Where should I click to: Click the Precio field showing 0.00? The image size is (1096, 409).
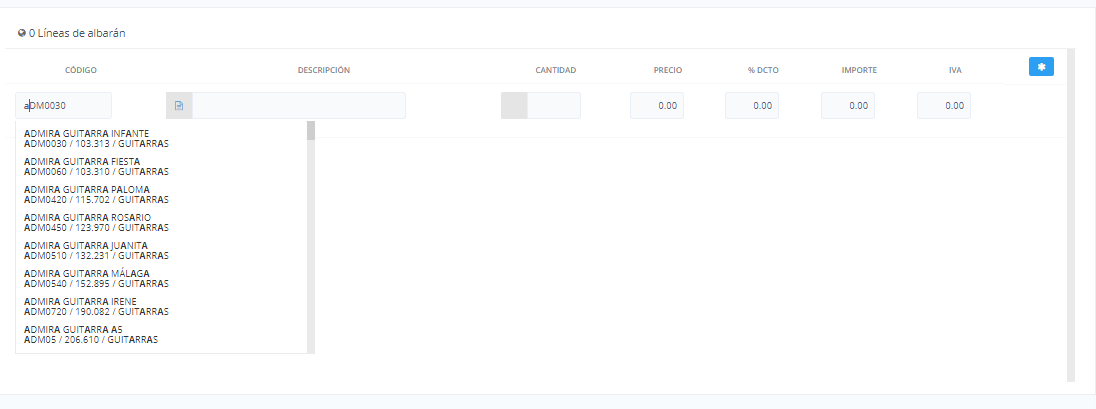[x=657, y=106]
